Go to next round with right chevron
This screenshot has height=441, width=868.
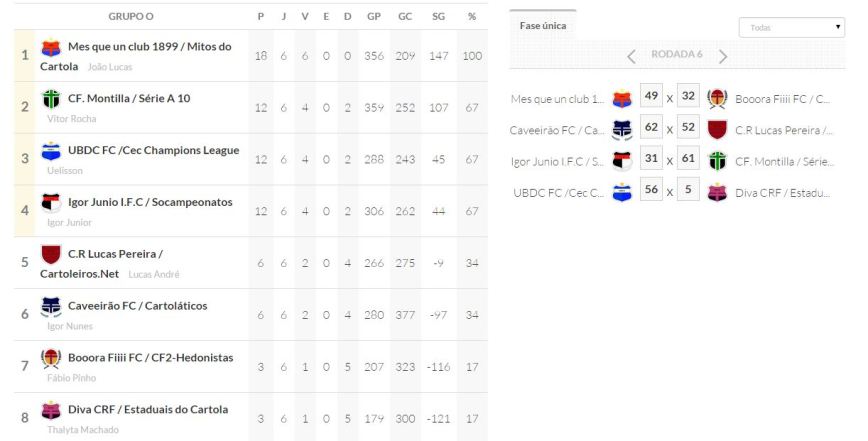click(x=723, y=56)
